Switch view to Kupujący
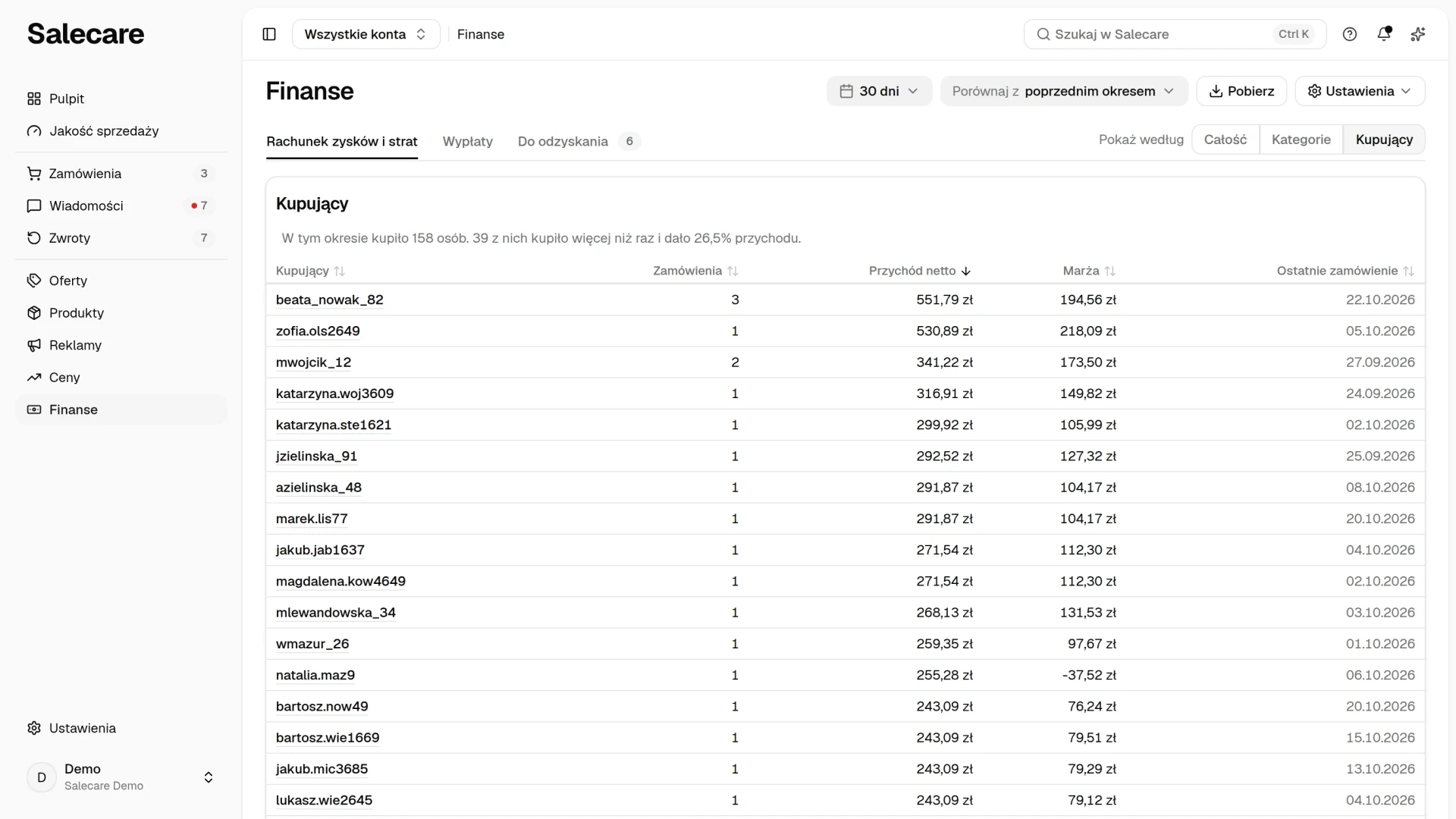Viewport: 1456px width, 819px height. pos(1384,140)
